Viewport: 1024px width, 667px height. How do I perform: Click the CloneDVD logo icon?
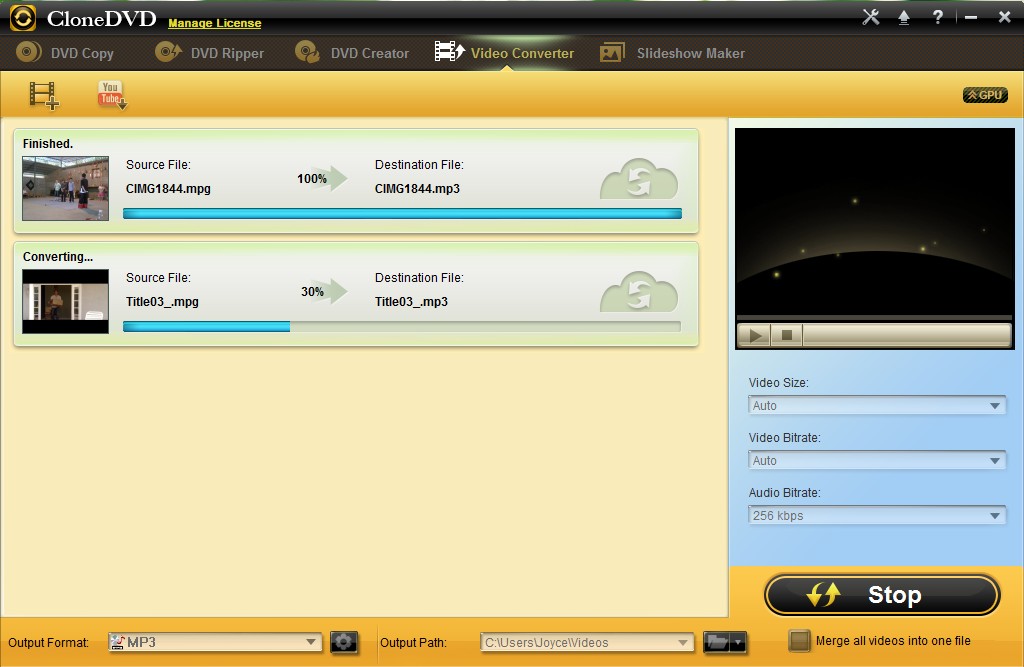click(x=23, y=18)
